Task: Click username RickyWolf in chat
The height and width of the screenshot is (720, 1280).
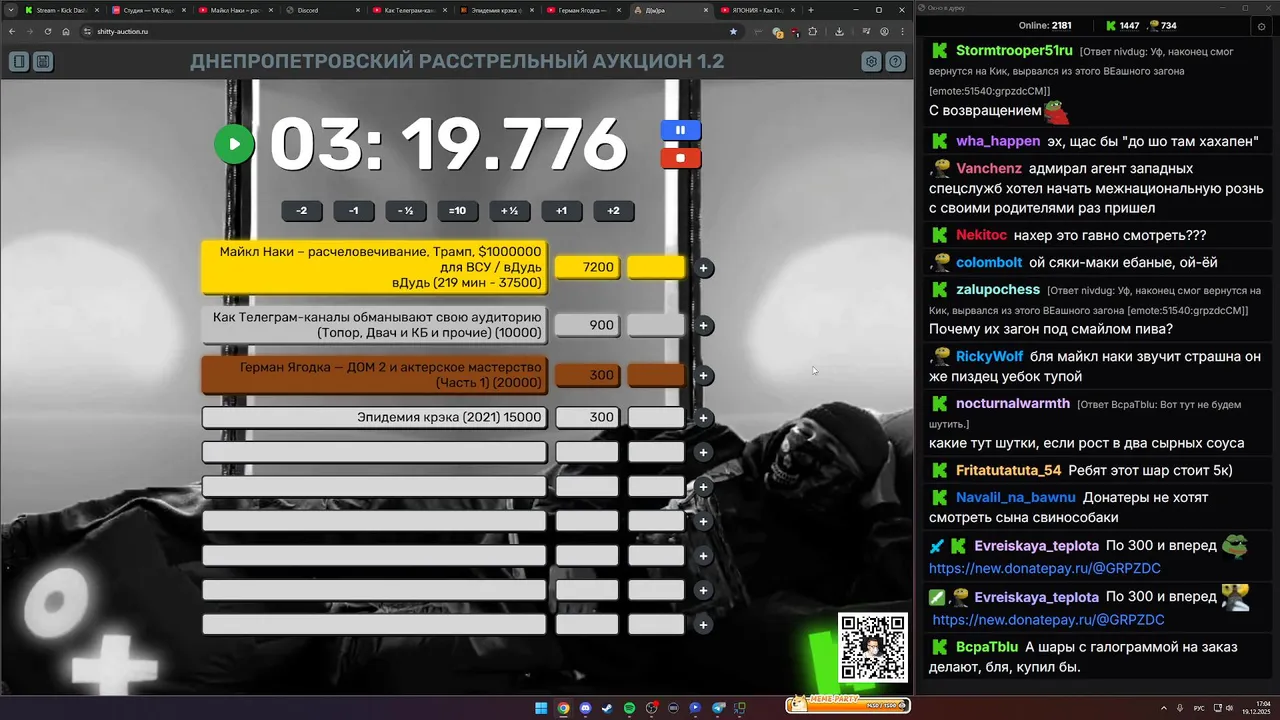Action: [989, 356]
